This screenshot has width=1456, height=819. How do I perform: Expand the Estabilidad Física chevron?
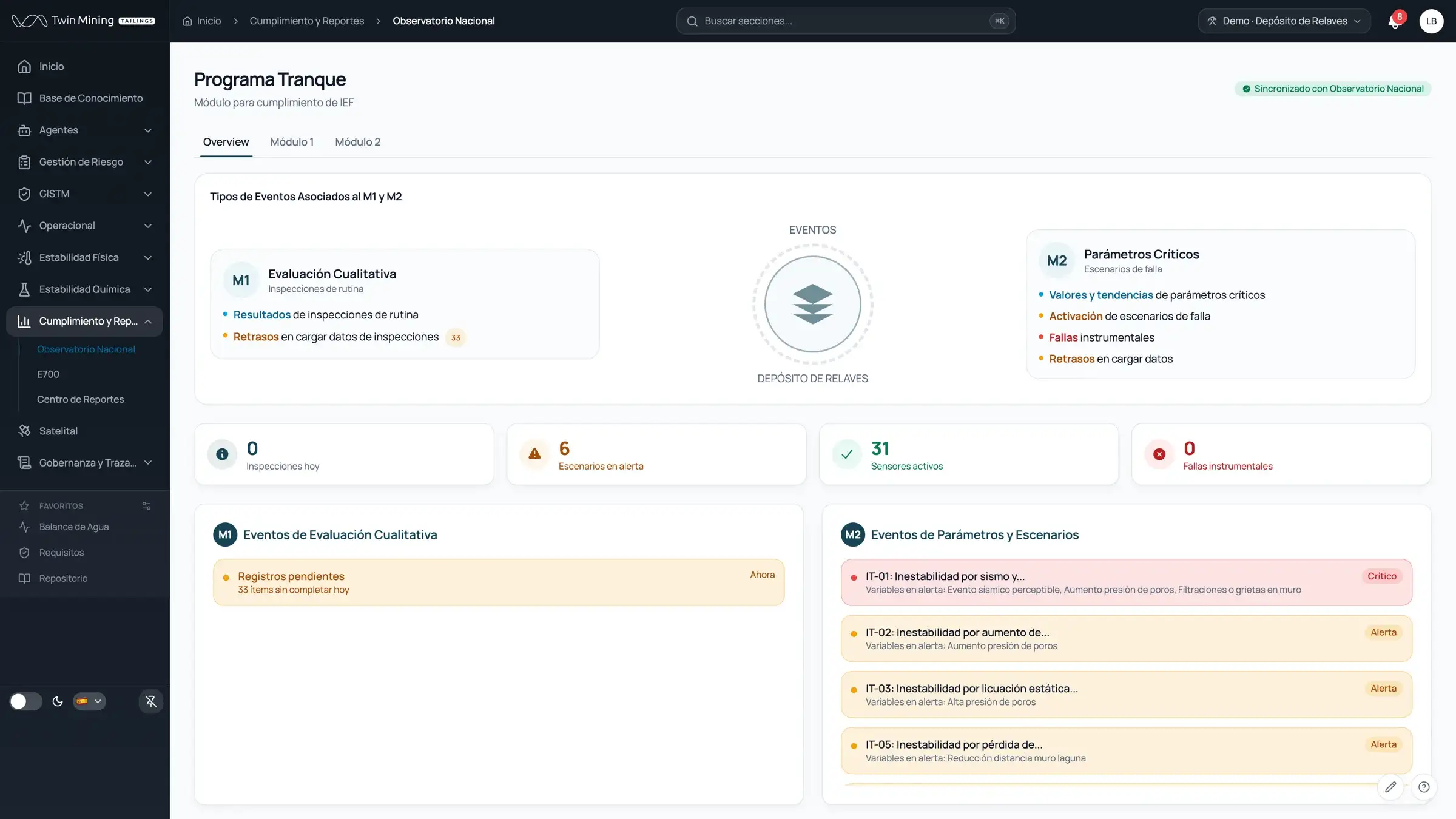(x=148, y=257)
